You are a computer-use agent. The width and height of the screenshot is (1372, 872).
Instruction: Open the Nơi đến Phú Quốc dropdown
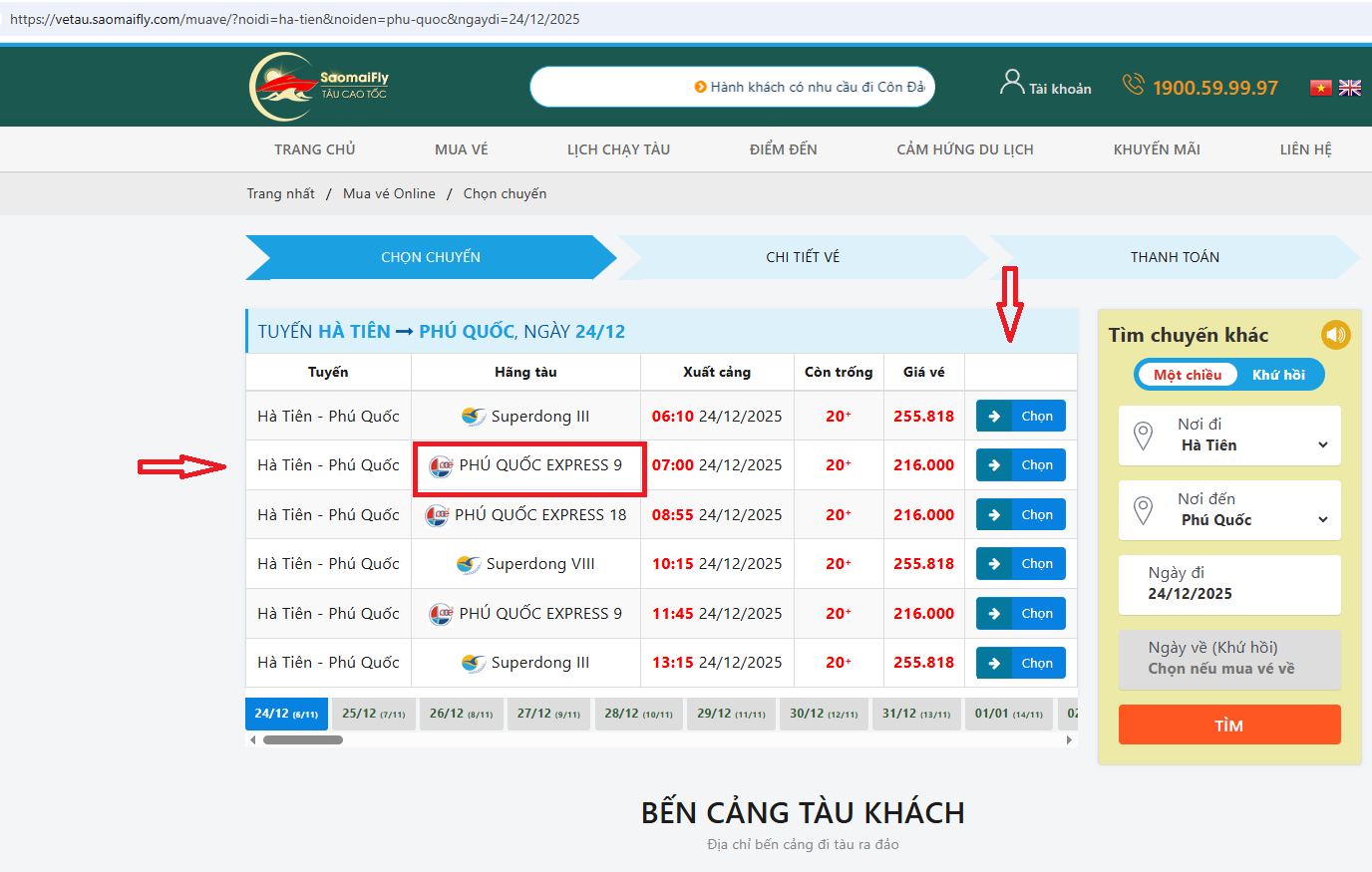(x=1229, y=510)
